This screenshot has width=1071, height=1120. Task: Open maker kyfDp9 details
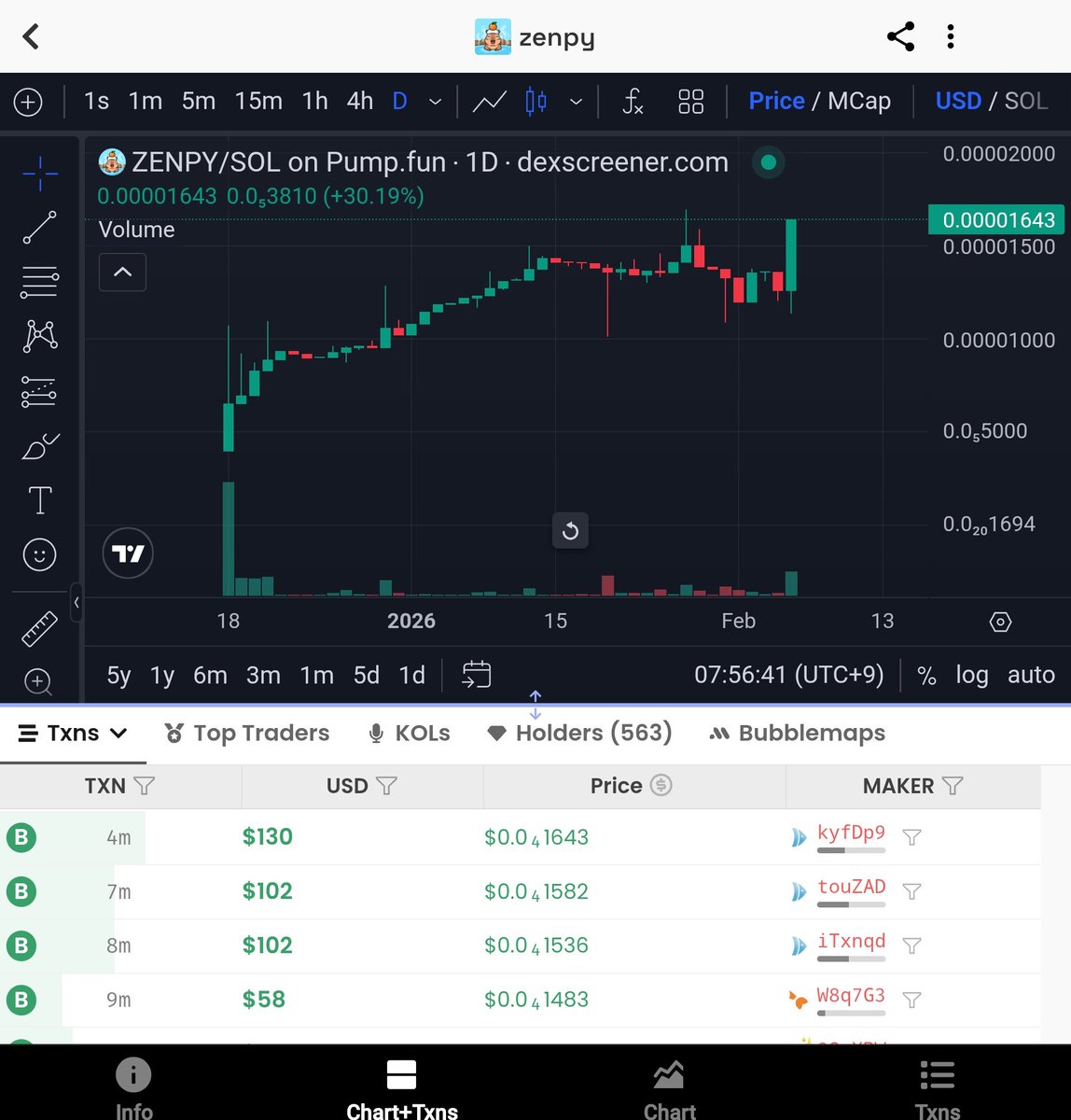tap(851, 833)
